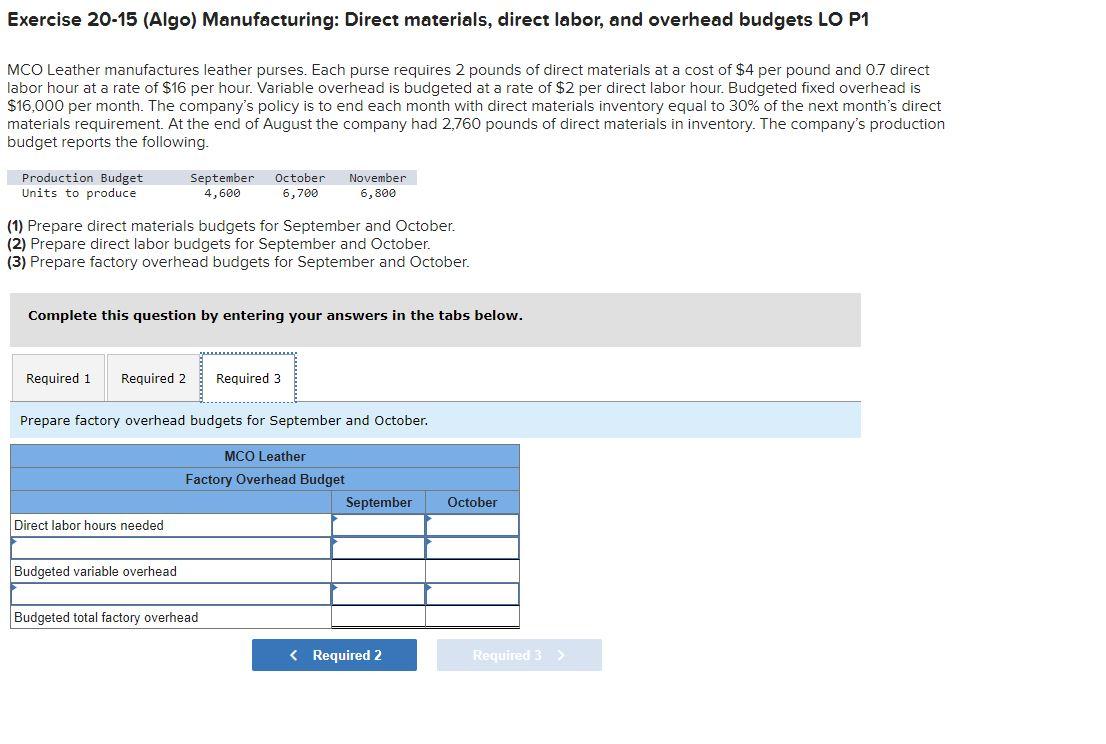The height and width of the screenshot is (744, 1106).
Task: Click the September column header
Action: tap(378, 502)
